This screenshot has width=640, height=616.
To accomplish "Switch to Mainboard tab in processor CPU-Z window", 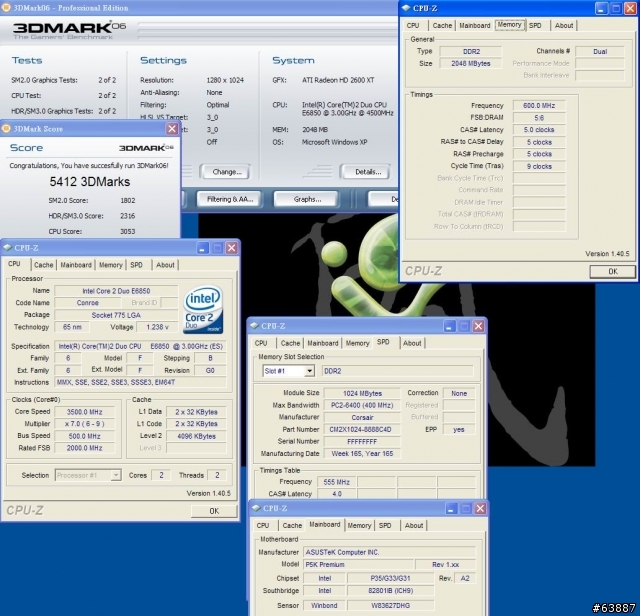I will point(76,265).
